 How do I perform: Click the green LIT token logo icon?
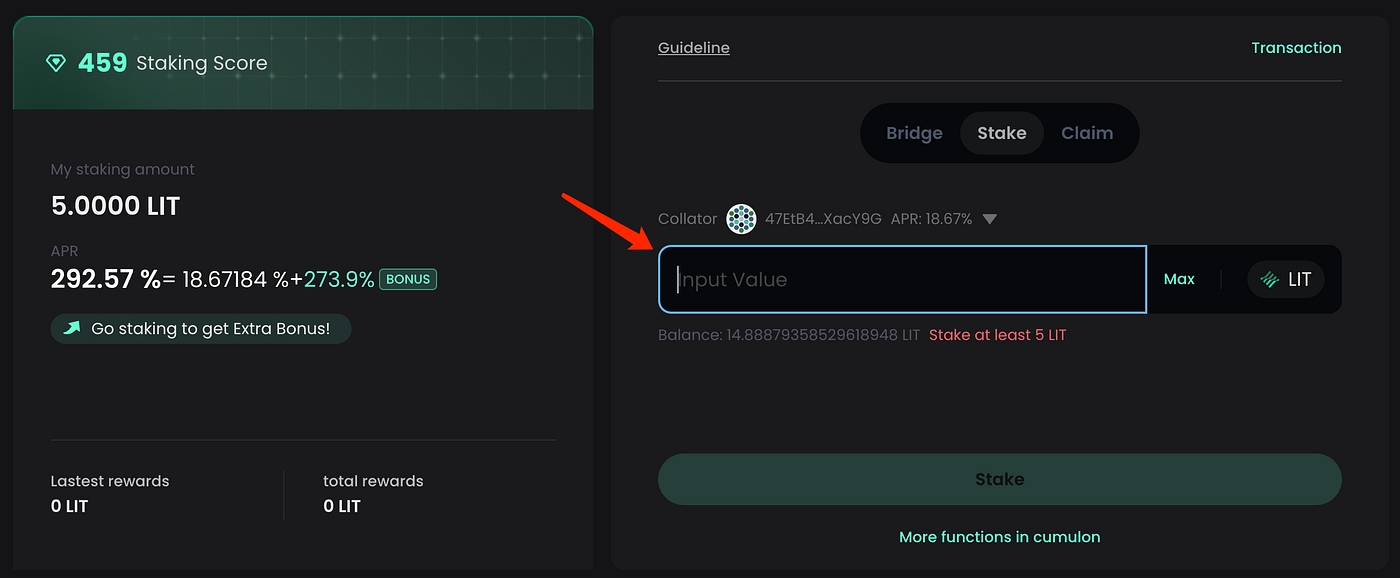pyautogui.click(x=1270, y=280)
